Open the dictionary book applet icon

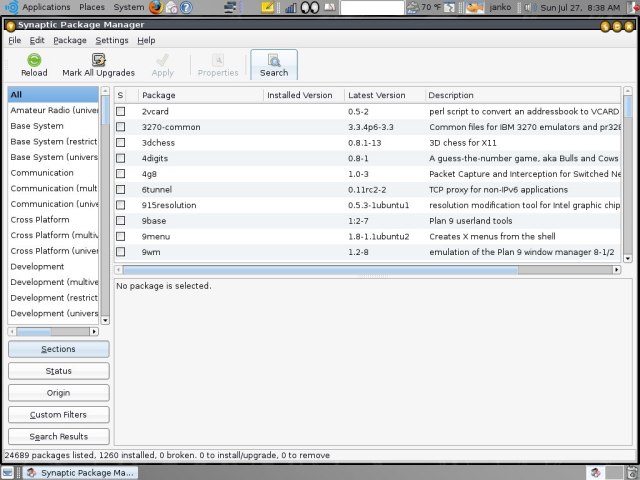tap(330, 7)
